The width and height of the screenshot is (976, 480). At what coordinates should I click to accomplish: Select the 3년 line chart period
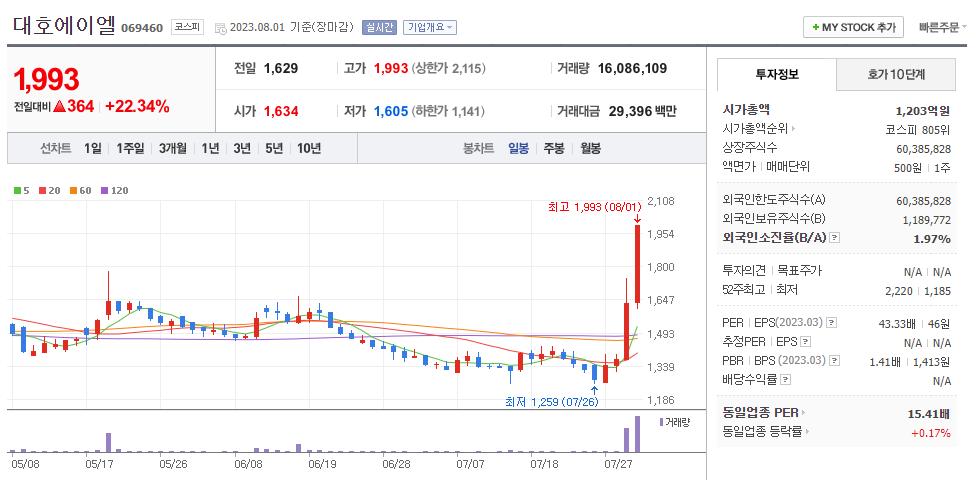pyautogui.click(x=242, y=148)
